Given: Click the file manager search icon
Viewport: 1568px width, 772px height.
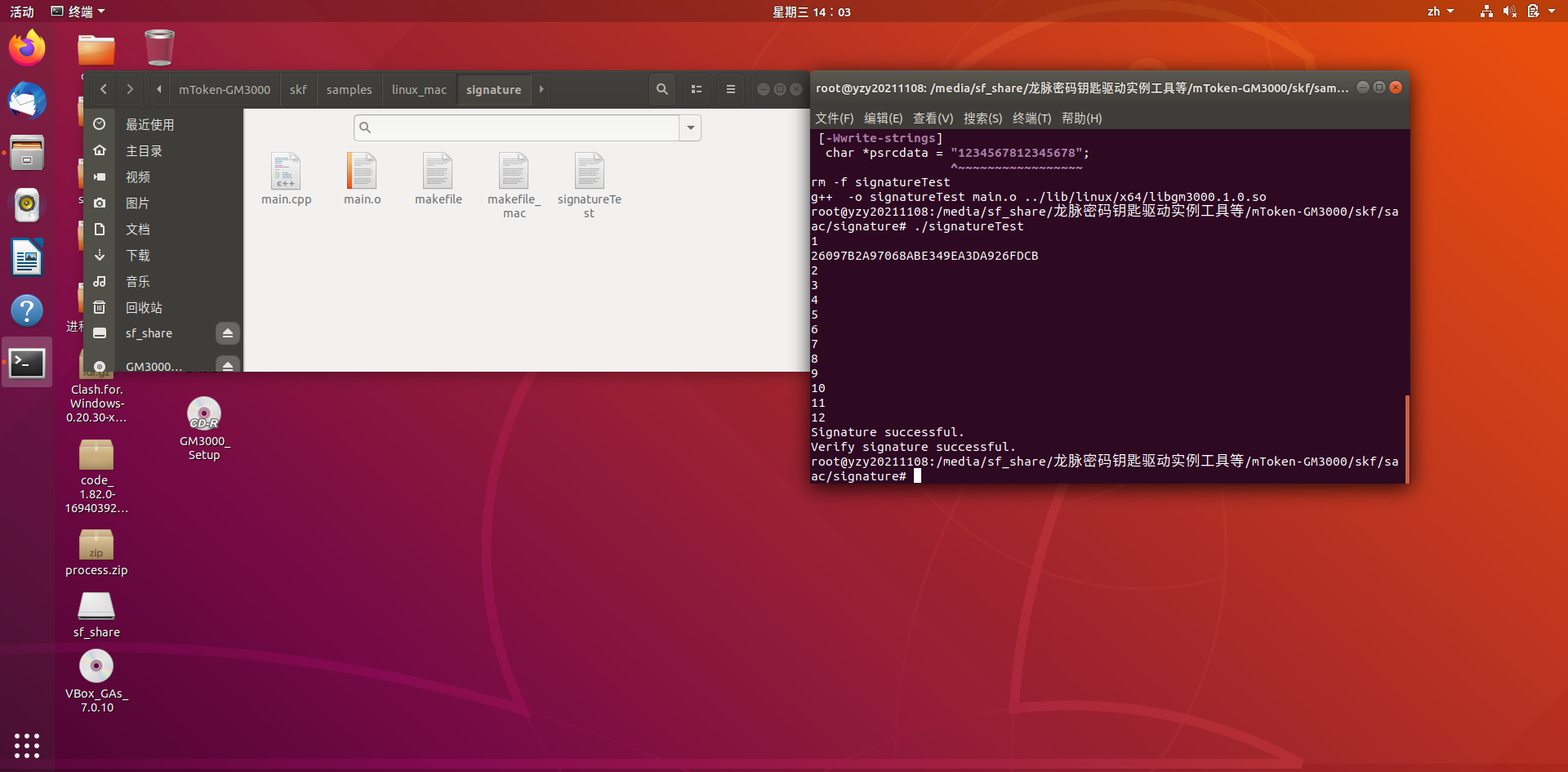Looking at the screenshot, I should coord(662,89).
